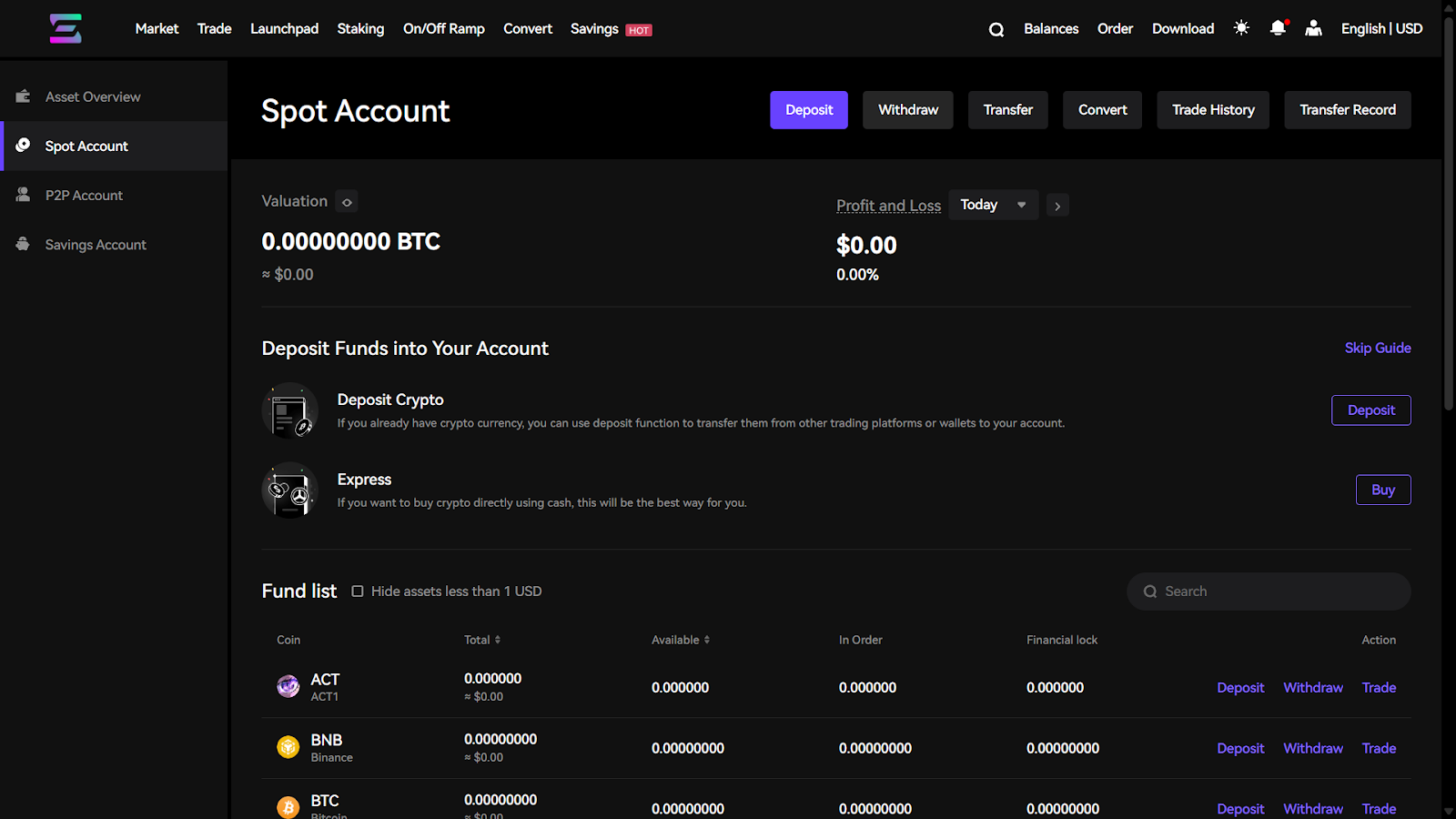Expand the Today profit period dropdown
Image resolution: width=1456 pixels, height=819 pixels.
[993, 205]
